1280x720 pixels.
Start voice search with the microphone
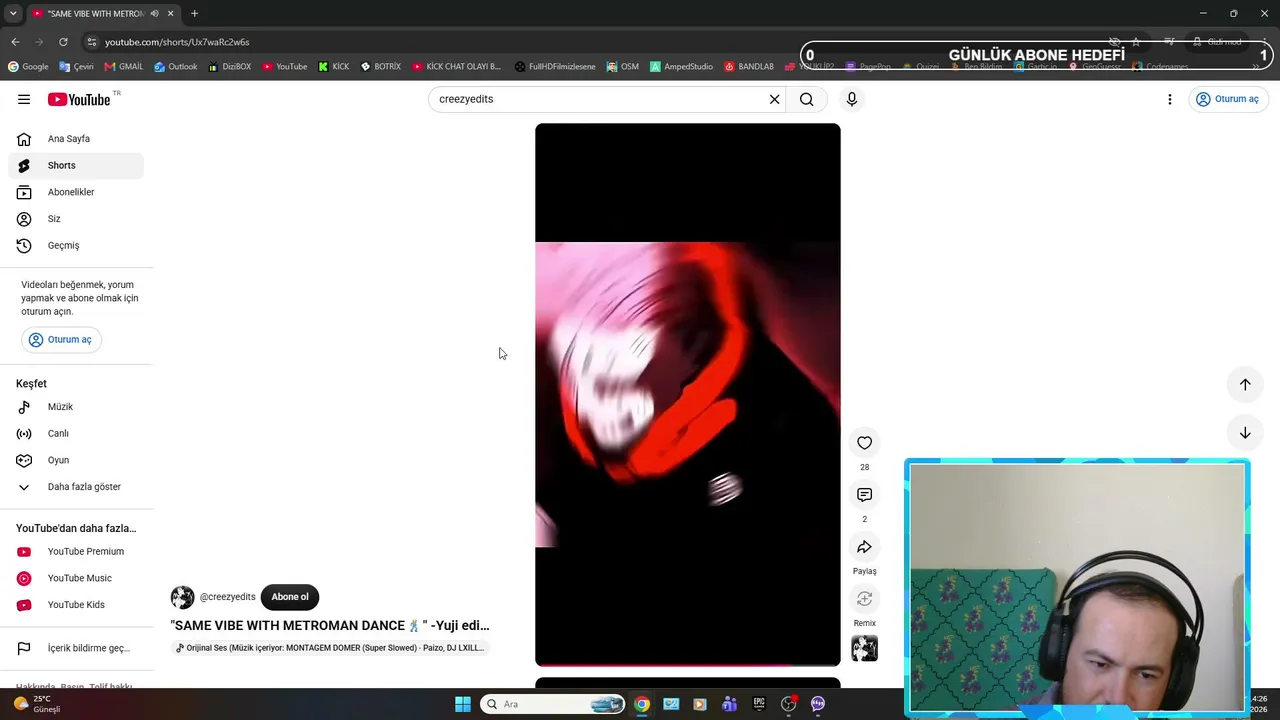(x=852, y=99)
